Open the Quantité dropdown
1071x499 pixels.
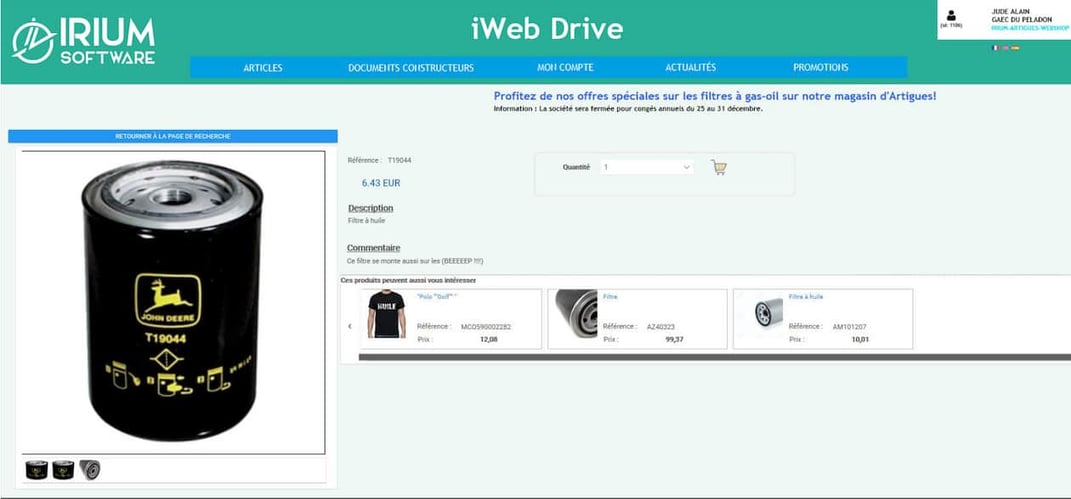647,167
